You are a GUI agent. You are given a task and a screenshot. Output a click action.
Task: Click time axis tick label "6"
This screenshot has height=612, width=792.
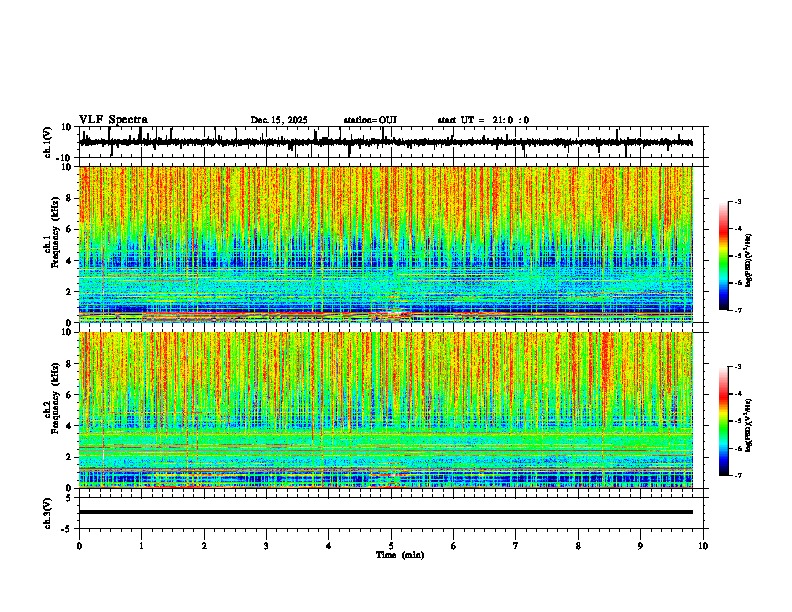(454, 546)
